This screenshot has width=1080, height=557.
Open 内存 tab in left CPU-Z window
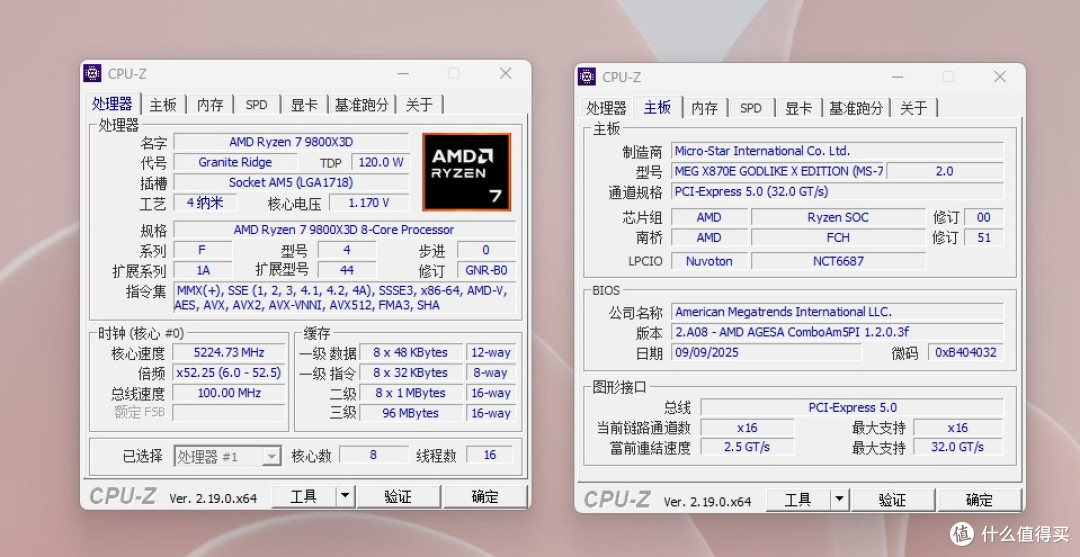[210, 105]
